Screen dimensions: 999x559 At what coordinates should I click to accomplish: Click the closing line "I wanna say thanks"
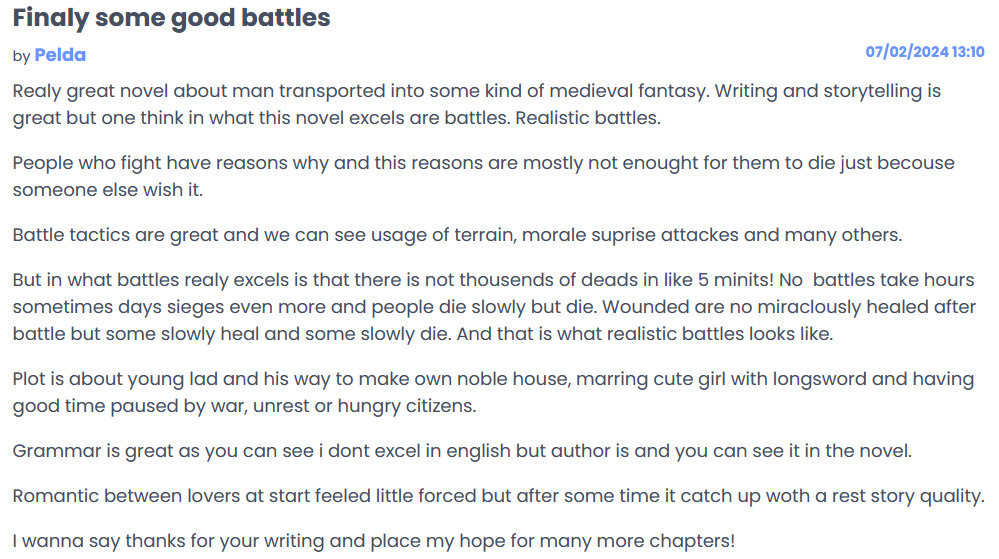point(373,541)
